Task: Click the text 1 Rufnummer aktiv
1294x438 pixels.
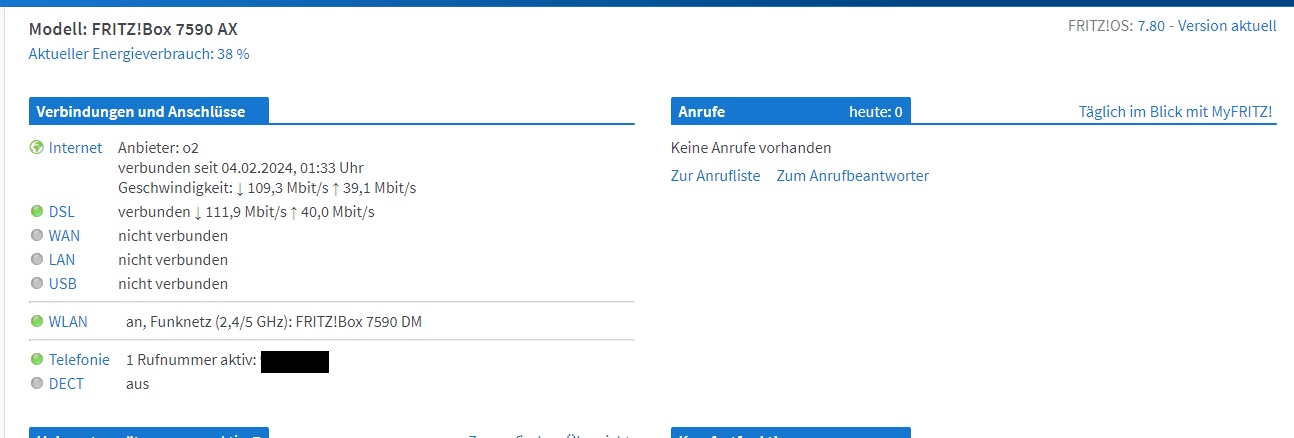Action: (x=191, y=359)
